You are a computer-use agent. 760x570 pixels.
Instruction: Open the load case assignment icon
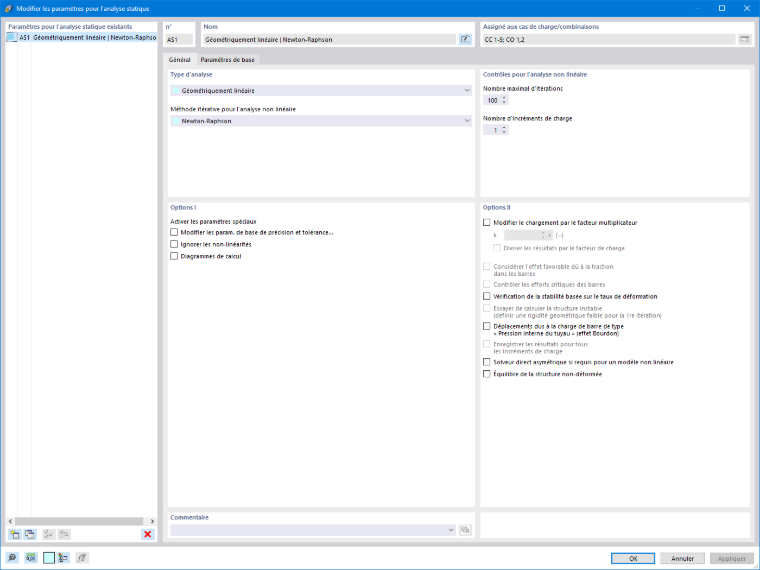pyautogui.click(x=744, y=39)
